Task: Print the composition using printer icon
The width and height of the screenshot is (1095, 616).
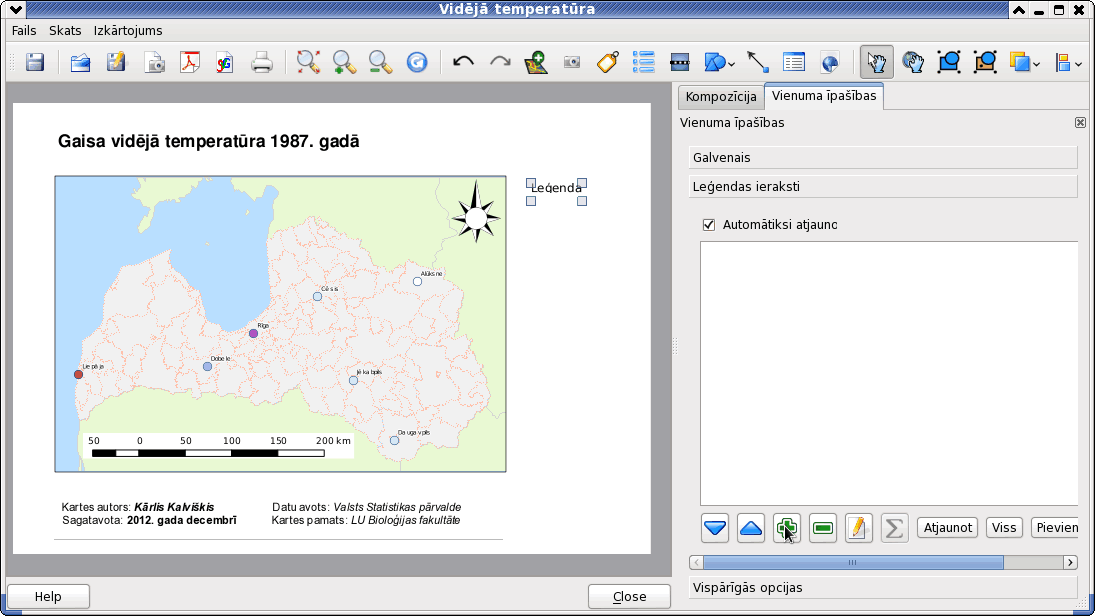Action: point(262,62)
